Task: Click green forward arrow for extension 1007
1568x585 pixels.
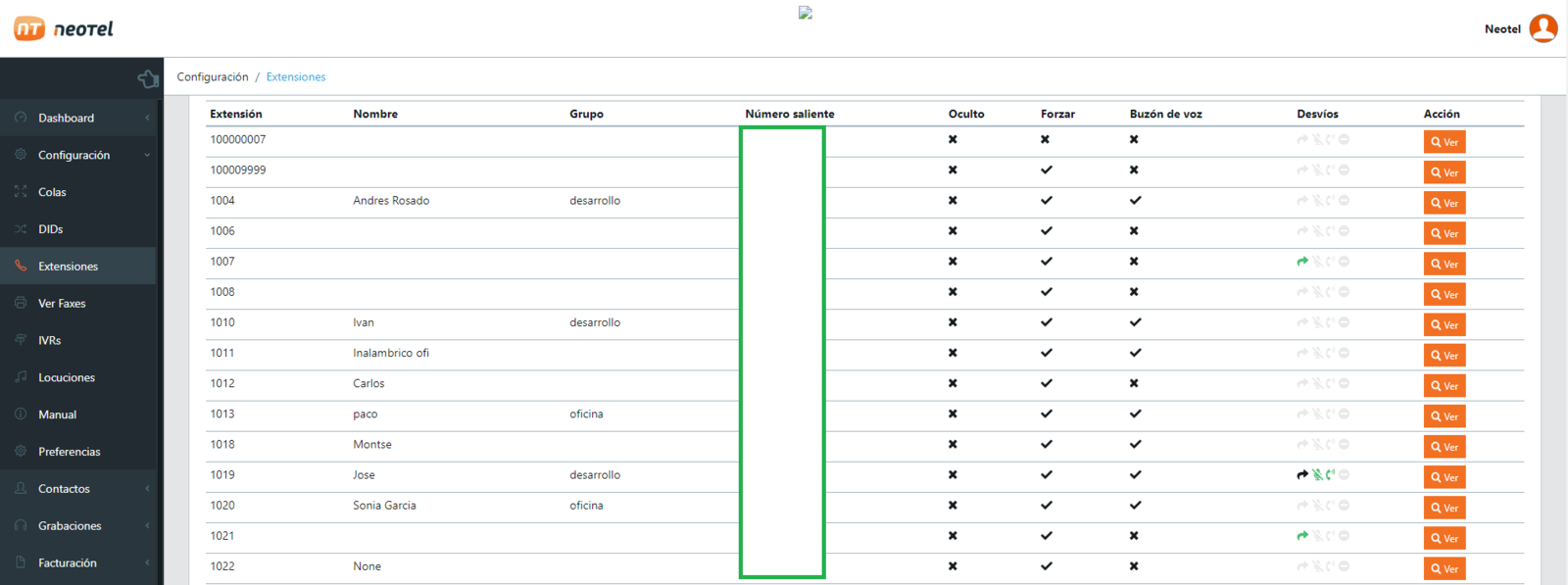Action: pyautogui.click(x=1302, y=262)
